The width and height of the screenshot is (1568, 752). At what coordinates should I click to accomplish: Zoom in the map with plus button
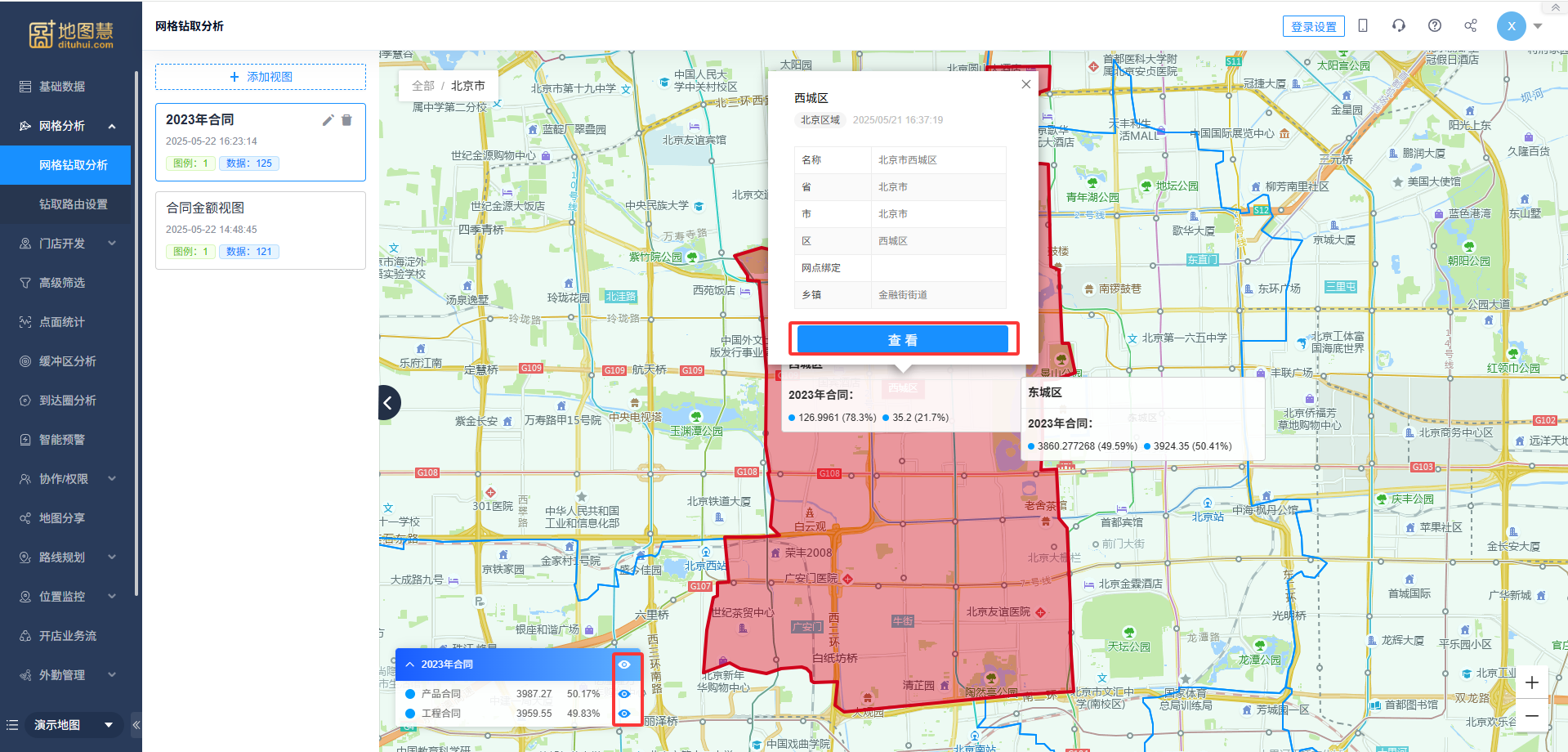coord(1531,683)
